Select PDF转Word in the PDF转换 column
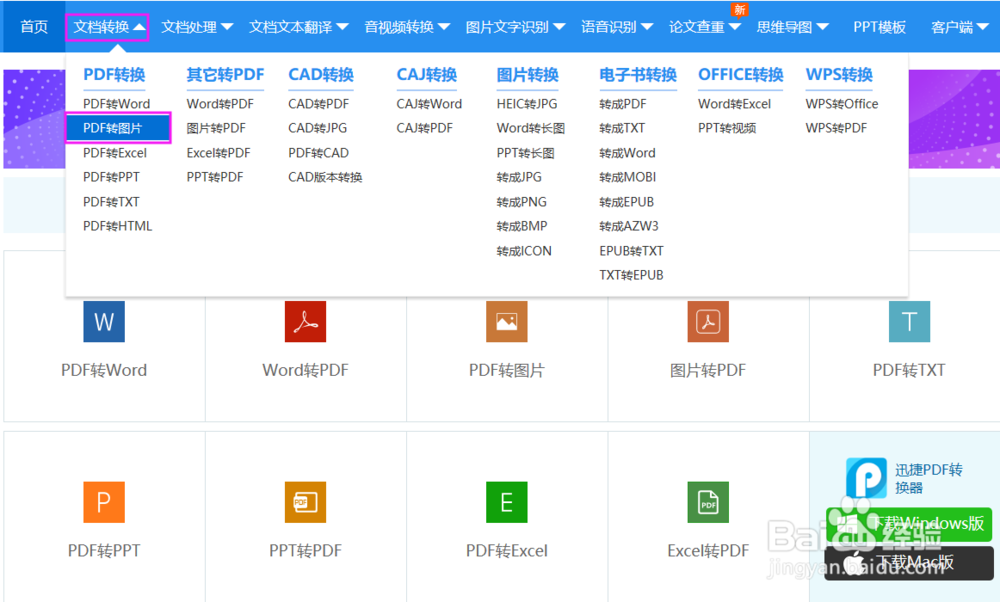Screen dimensions: 1000x602 [x=117, y=104]
